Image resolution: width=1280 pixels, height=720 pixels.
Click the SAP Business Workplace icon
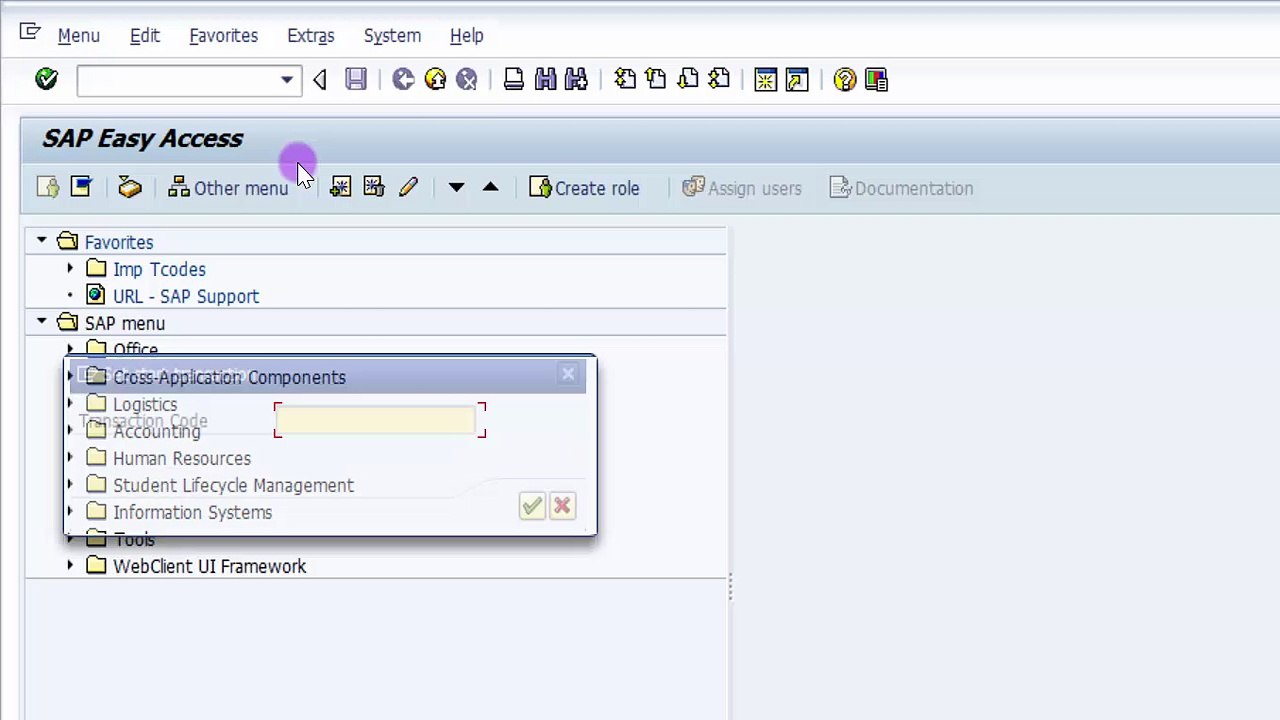(130, 187)
